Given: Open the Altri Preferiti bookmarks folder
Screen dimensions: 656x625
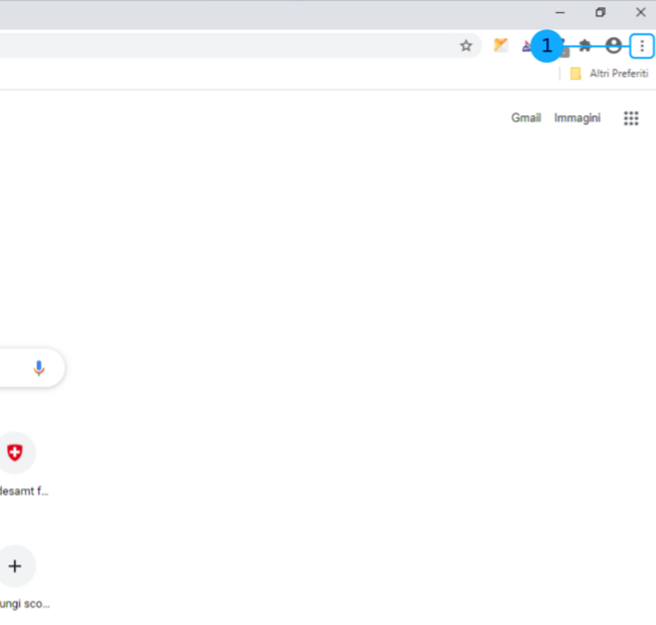Looking at the screenshot, I should [609, 74].
